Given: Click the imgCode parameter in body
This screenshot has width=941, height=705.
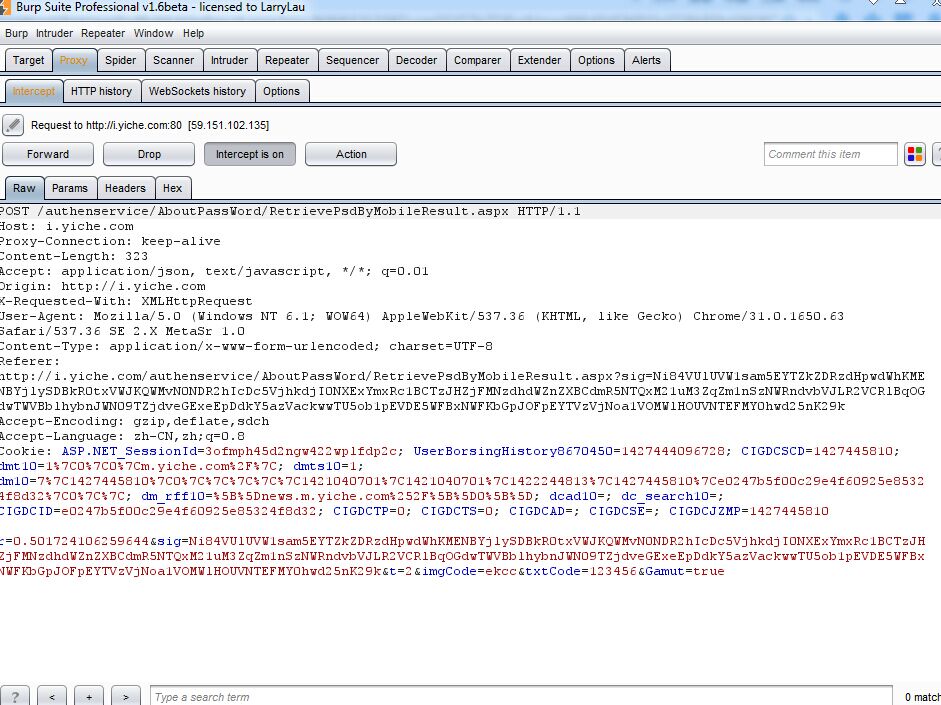Looking at the screenshot, I should click(448, 571).
